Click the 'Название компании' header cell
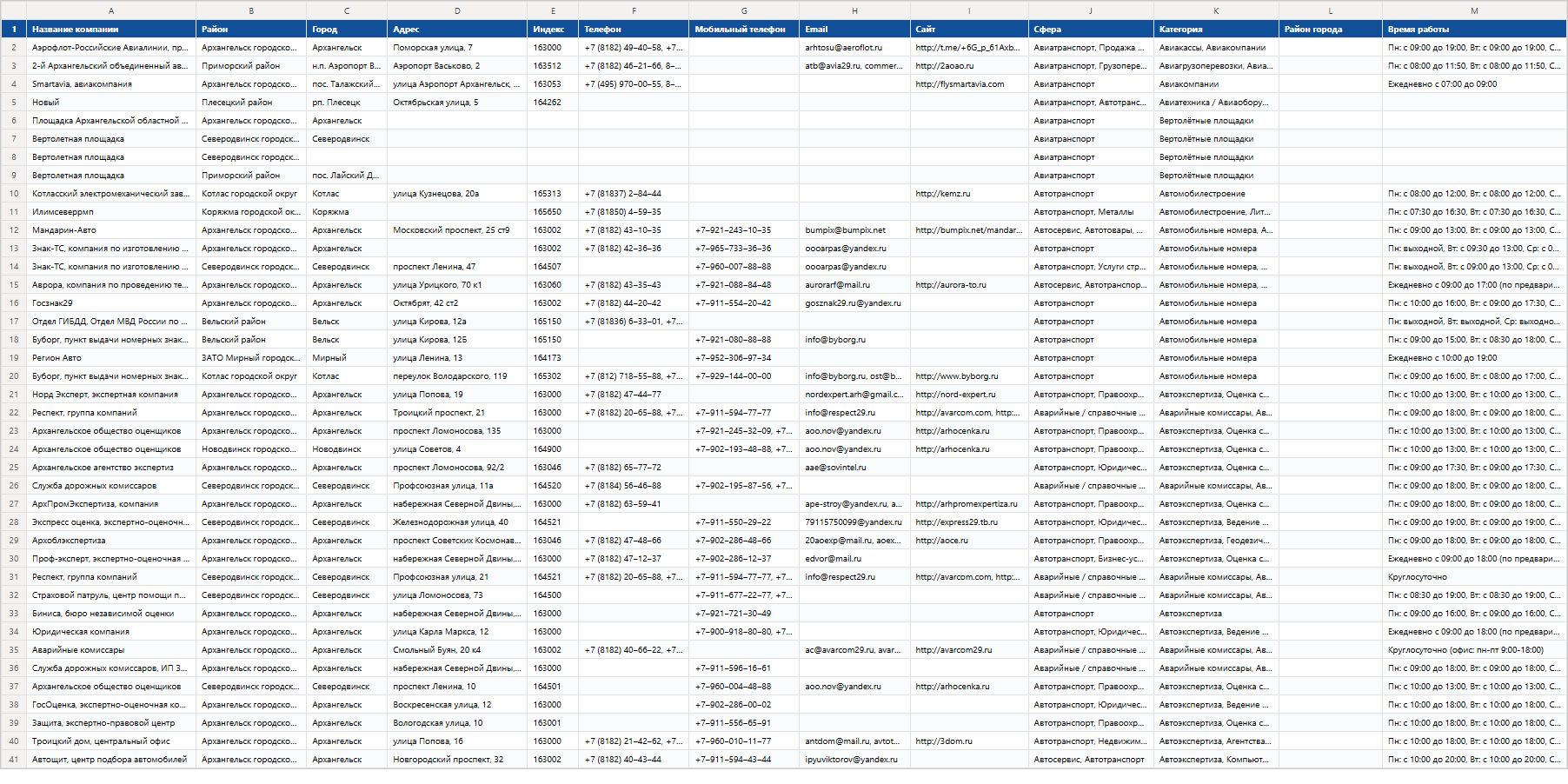Viewport: 1568px width, 784px height. pyautogui.click(x=111, y=30)
